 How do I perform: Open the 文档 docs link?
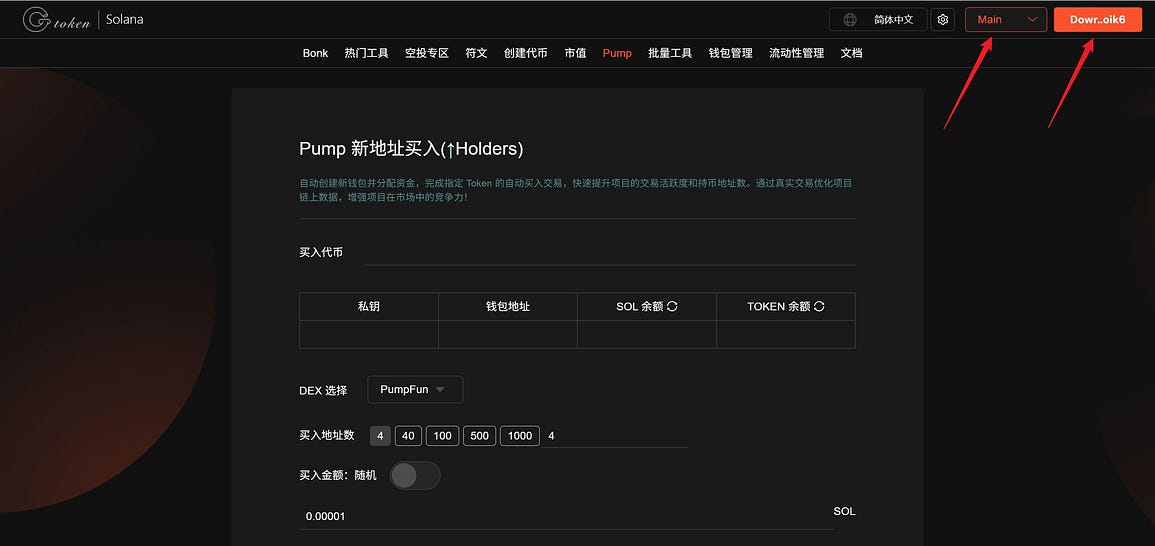852,53
